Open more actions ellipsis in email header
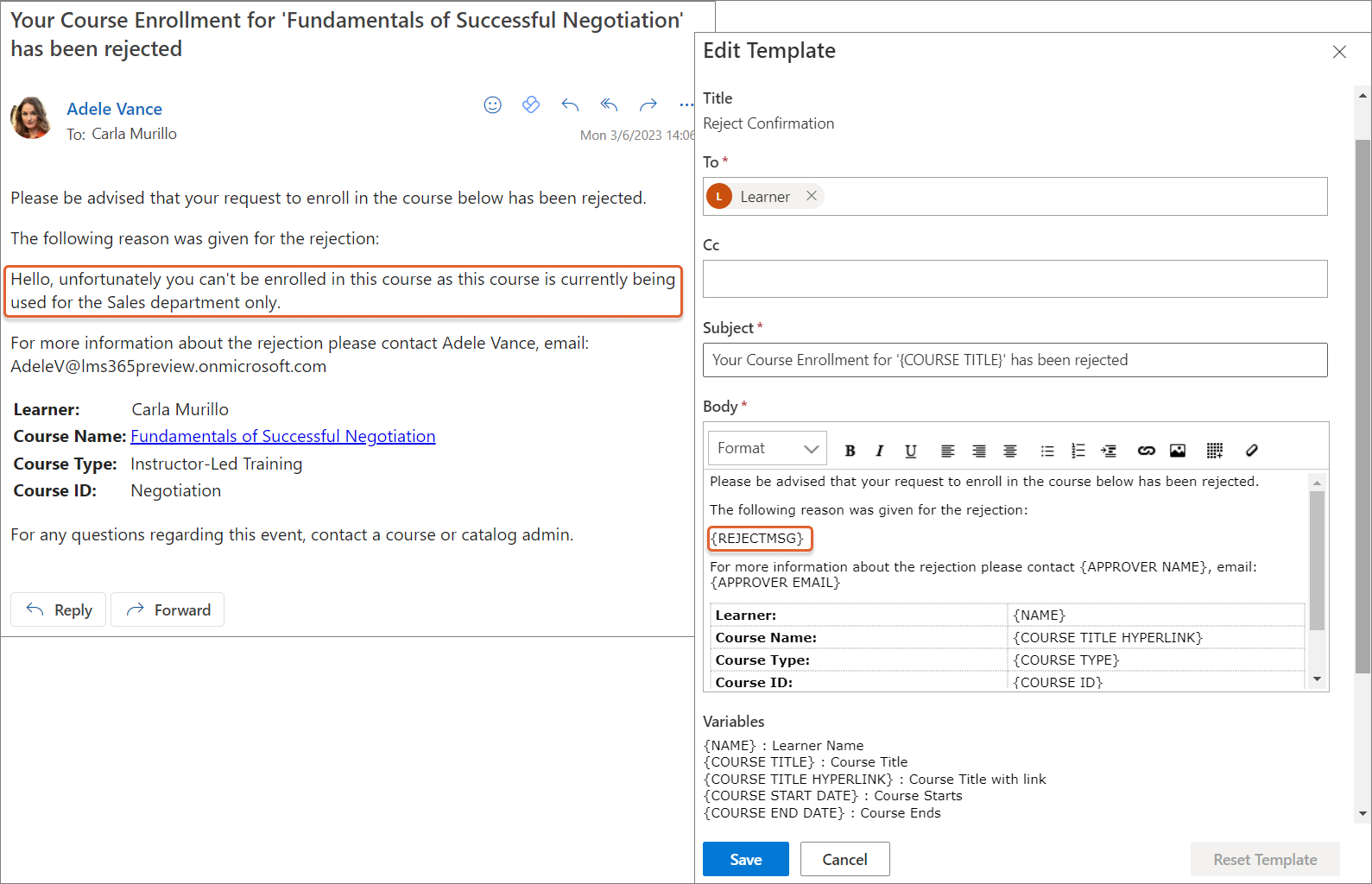The image size is (1372, 884). click(x=686, y=105)
